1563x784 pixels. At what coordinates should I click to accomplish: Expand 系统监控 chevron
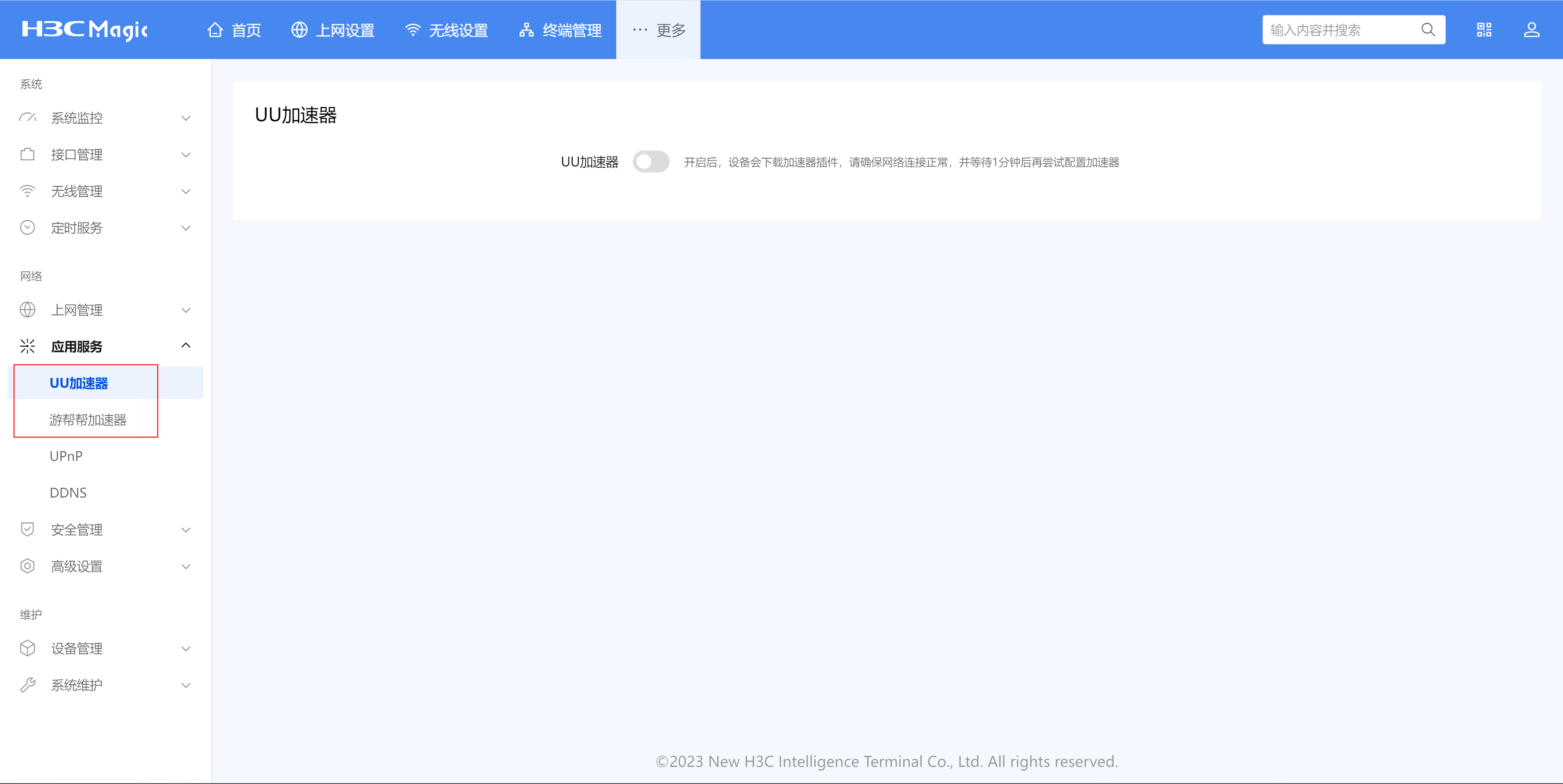click(x=186, y=118)
